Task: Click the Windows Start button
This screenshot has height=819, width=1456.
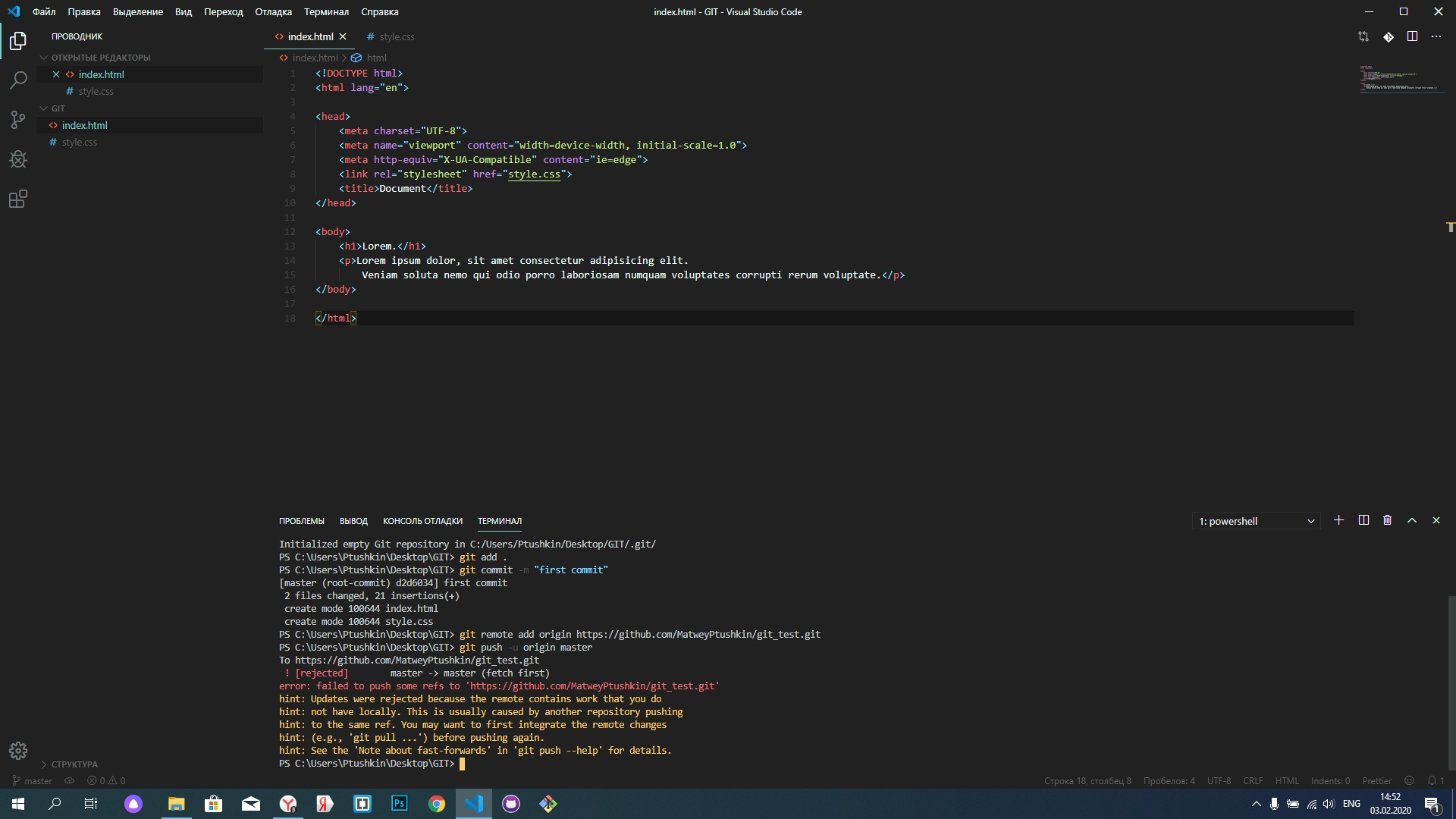Action: click(18, 804)
